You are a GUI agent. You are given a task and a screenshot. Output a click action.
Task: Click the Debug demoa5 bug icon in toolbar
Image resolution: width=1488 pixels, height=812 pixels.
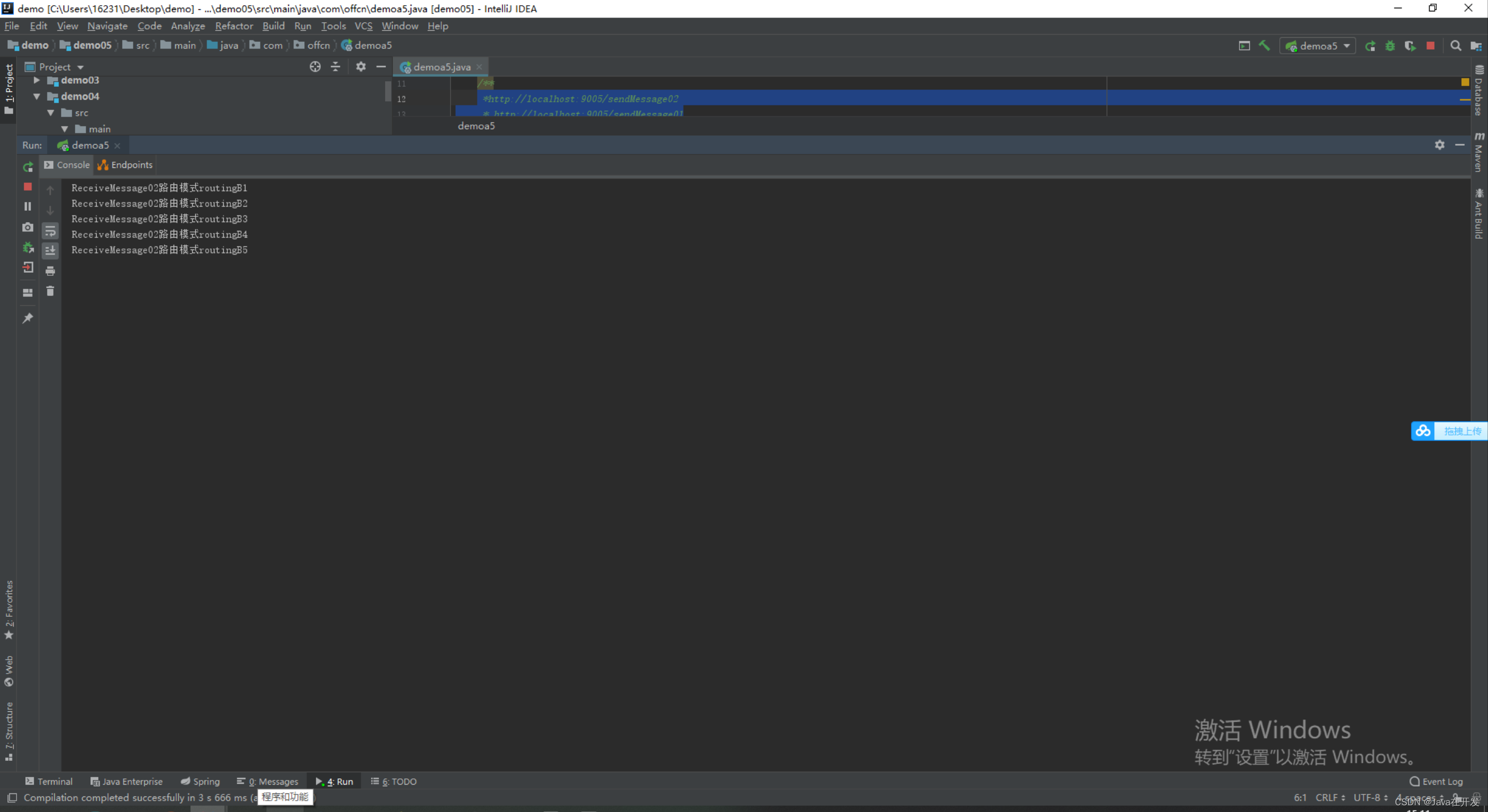tap(1390, 45)
